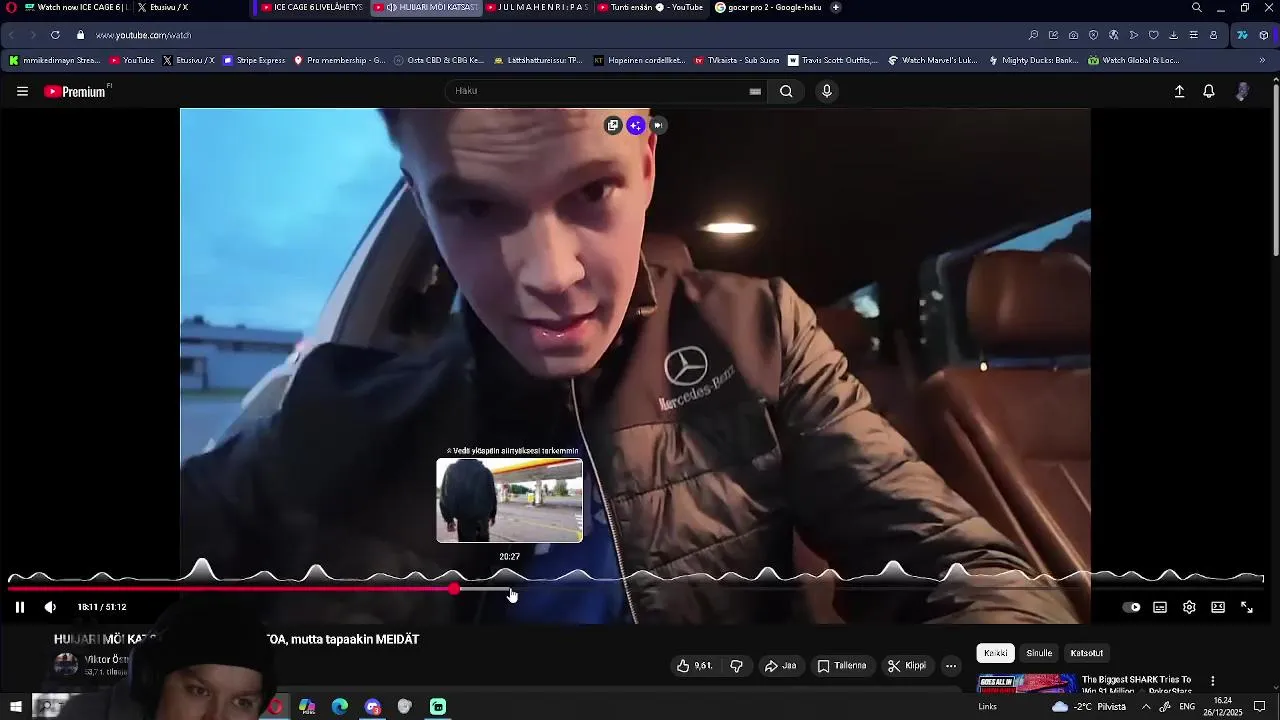
Task: Toggle subtitles in the video player
Action: click(x=1160, y=607)
